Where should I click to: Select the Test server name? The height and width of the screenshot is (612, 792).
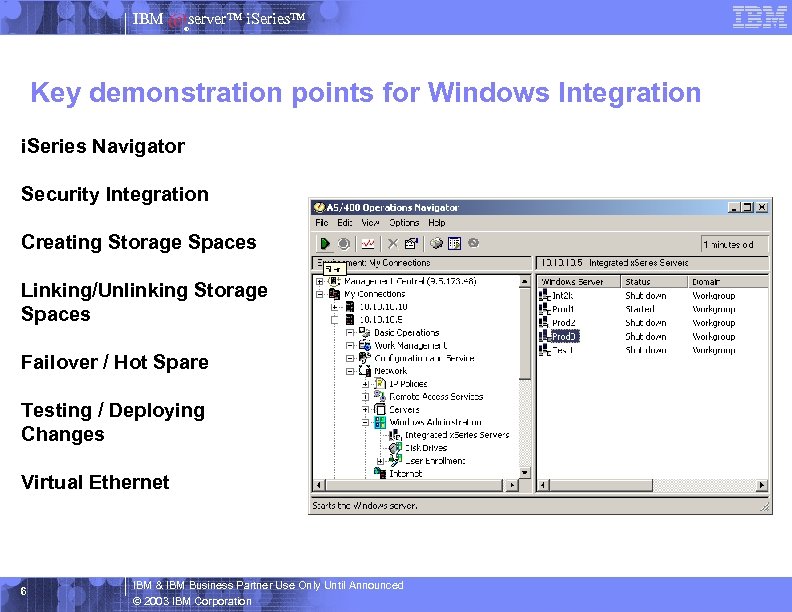tap(562, 349)
